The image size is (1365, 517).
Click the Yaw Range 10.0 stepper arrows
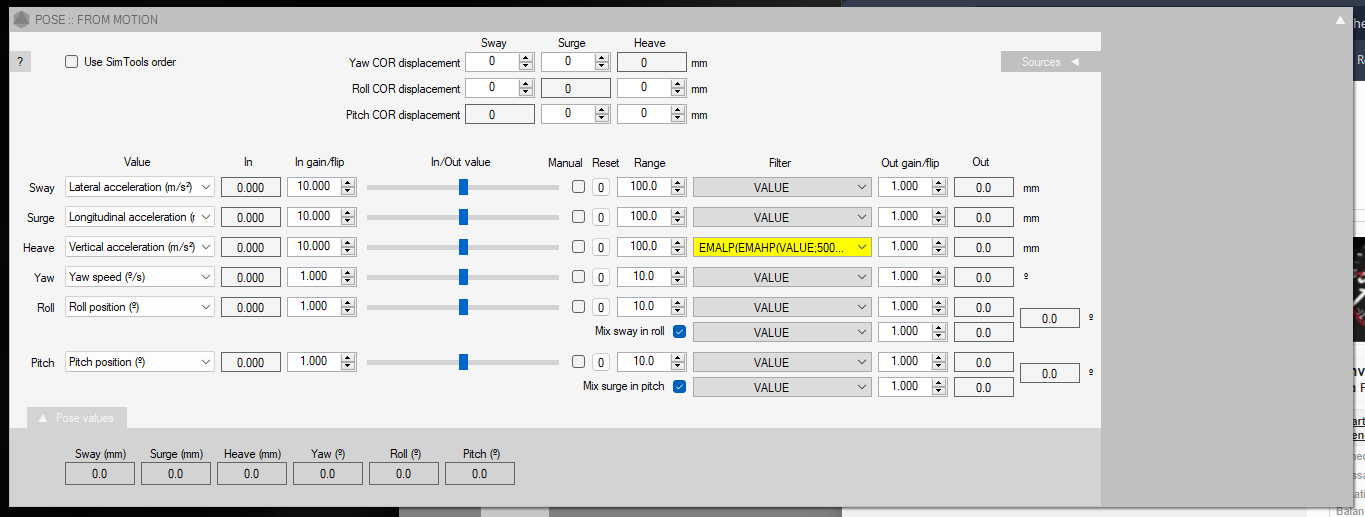click(x=678, y=277)
